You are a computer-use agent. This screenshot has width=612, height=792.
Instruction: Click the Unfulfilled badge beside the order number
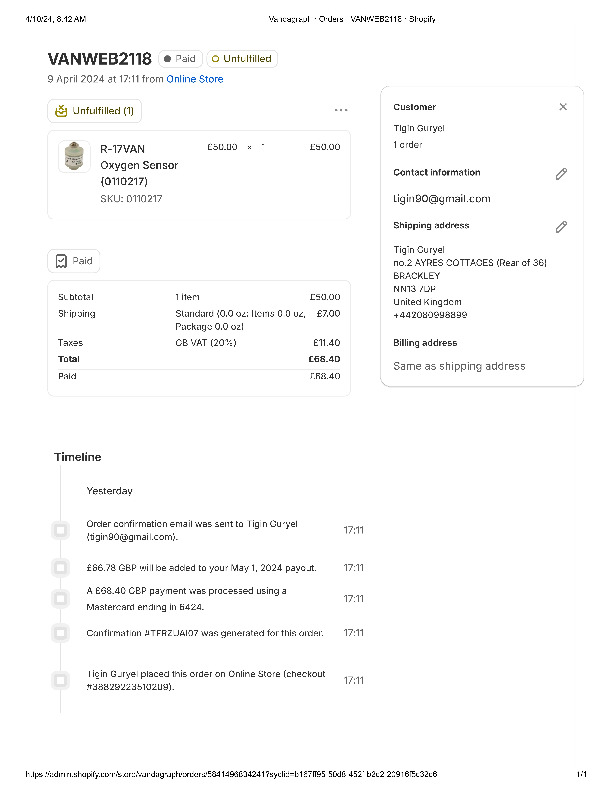pyautogui.click(x=241, y=59)
